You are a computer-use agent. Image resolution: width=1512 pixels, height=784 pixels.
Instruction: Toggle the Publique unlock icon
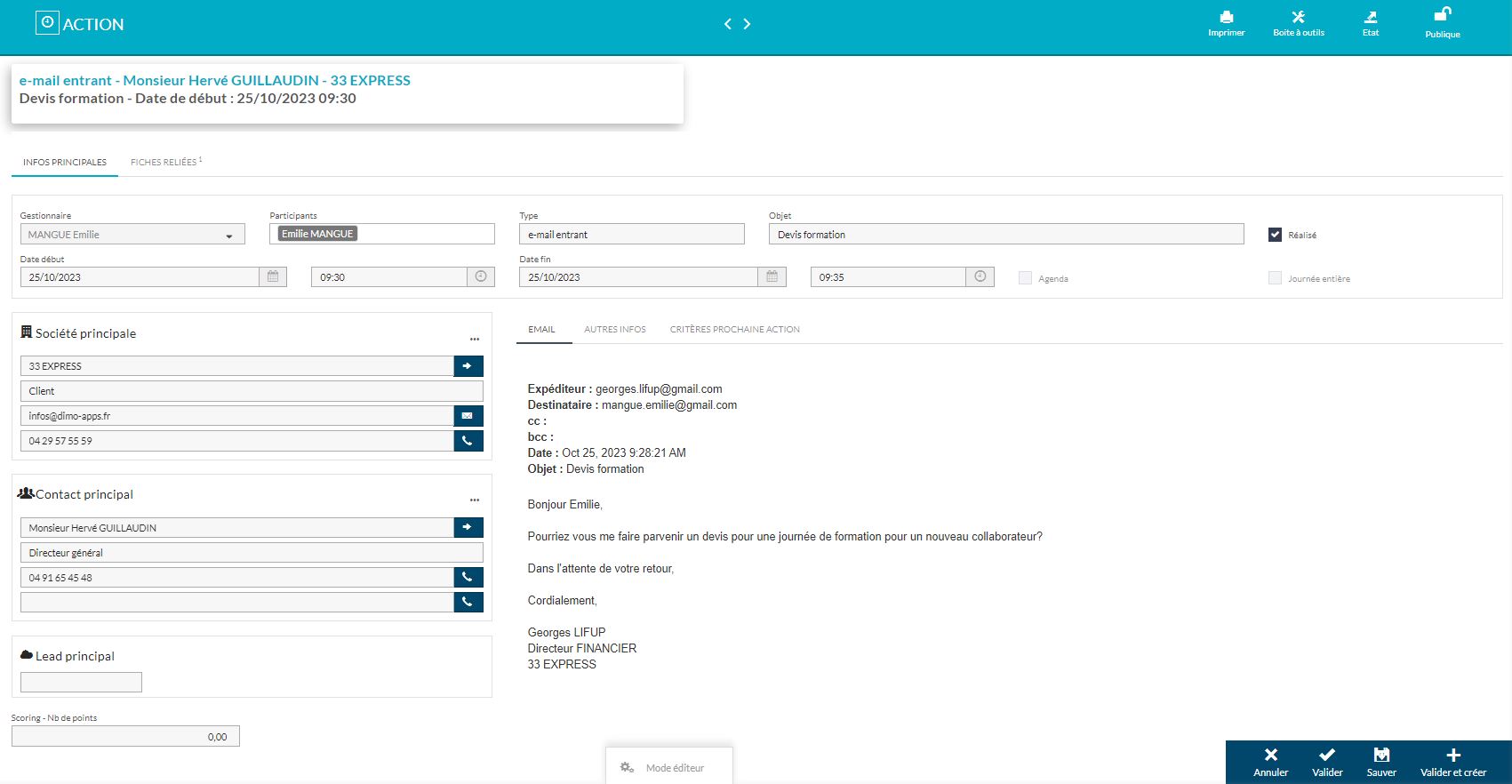point(1442,15)
